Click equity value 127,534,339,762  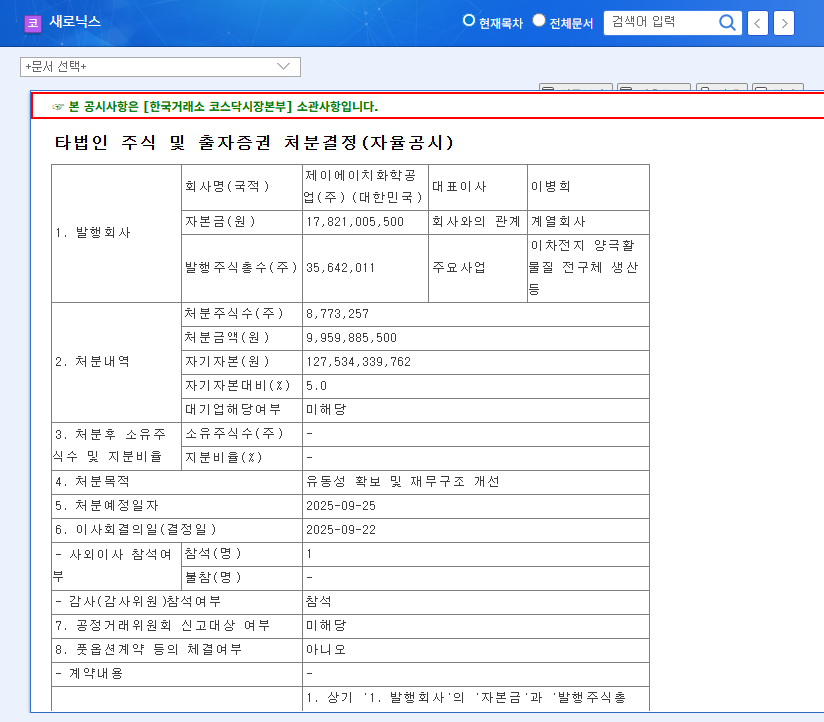click(358, 362)
